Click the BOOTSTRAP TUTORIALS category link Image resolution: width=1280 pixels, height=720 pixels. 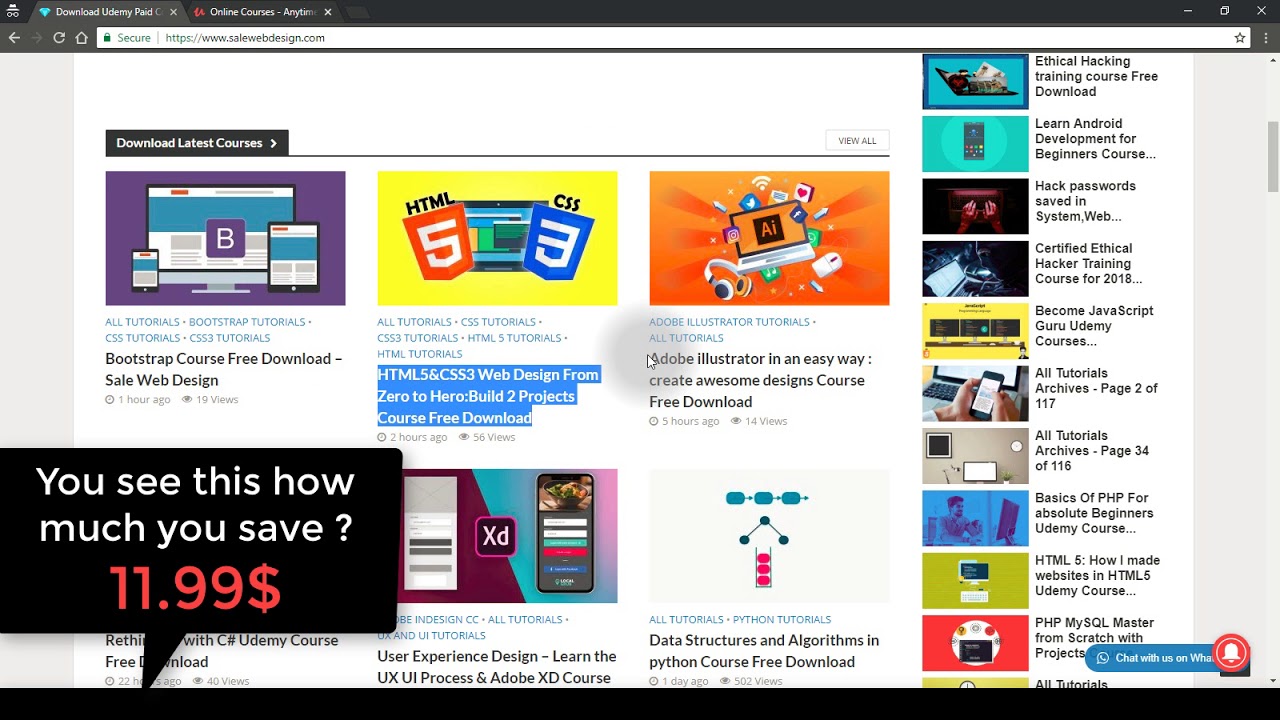(247, 322)
